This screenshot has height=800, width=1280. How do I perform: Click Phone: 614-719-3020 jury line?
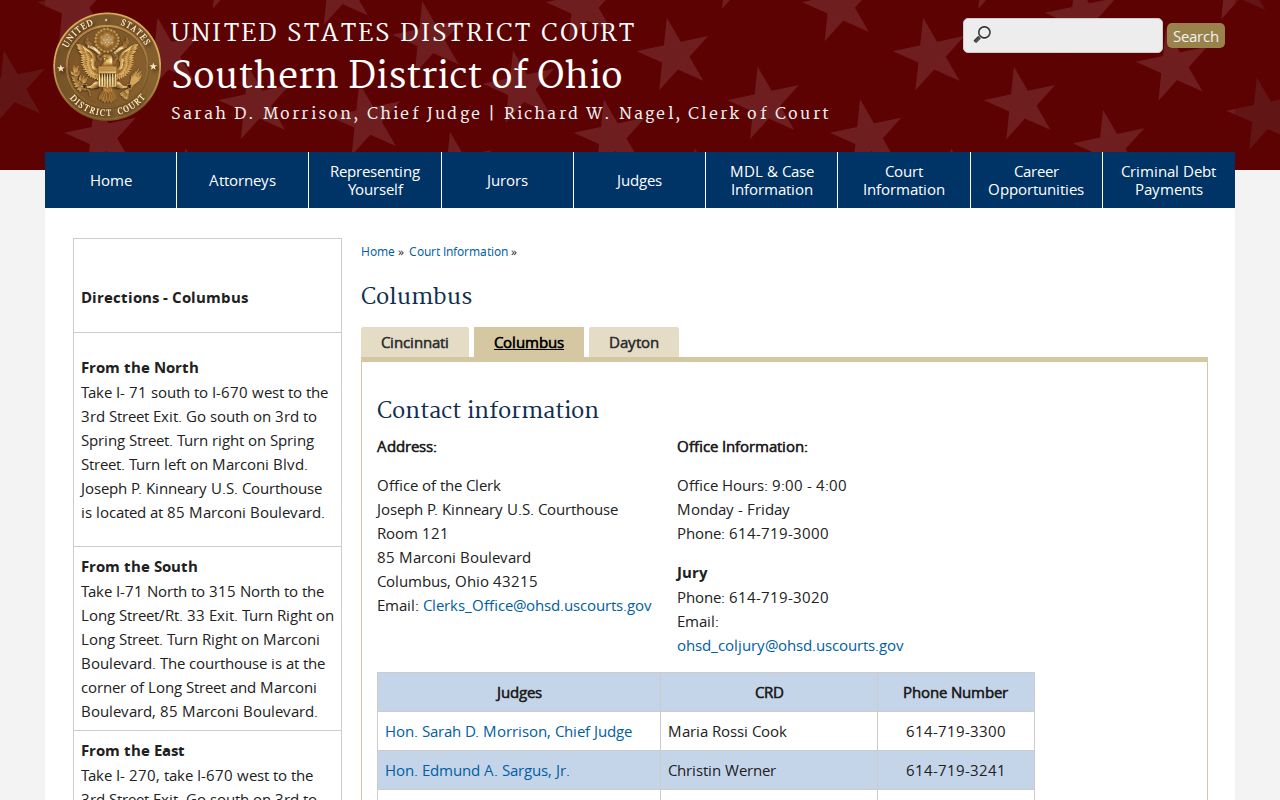pyautogui.click(x=753, y=597)
